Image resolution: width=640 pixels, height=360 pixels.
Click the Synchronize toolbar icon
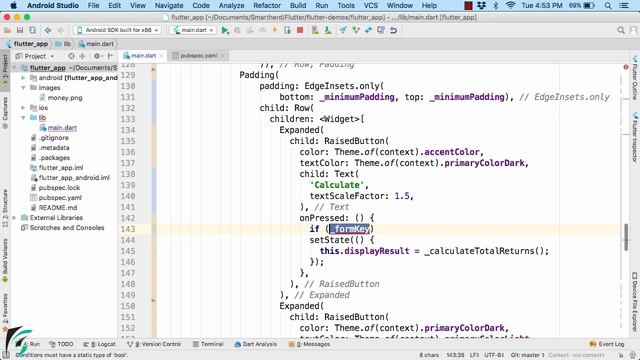pos(32,30)
